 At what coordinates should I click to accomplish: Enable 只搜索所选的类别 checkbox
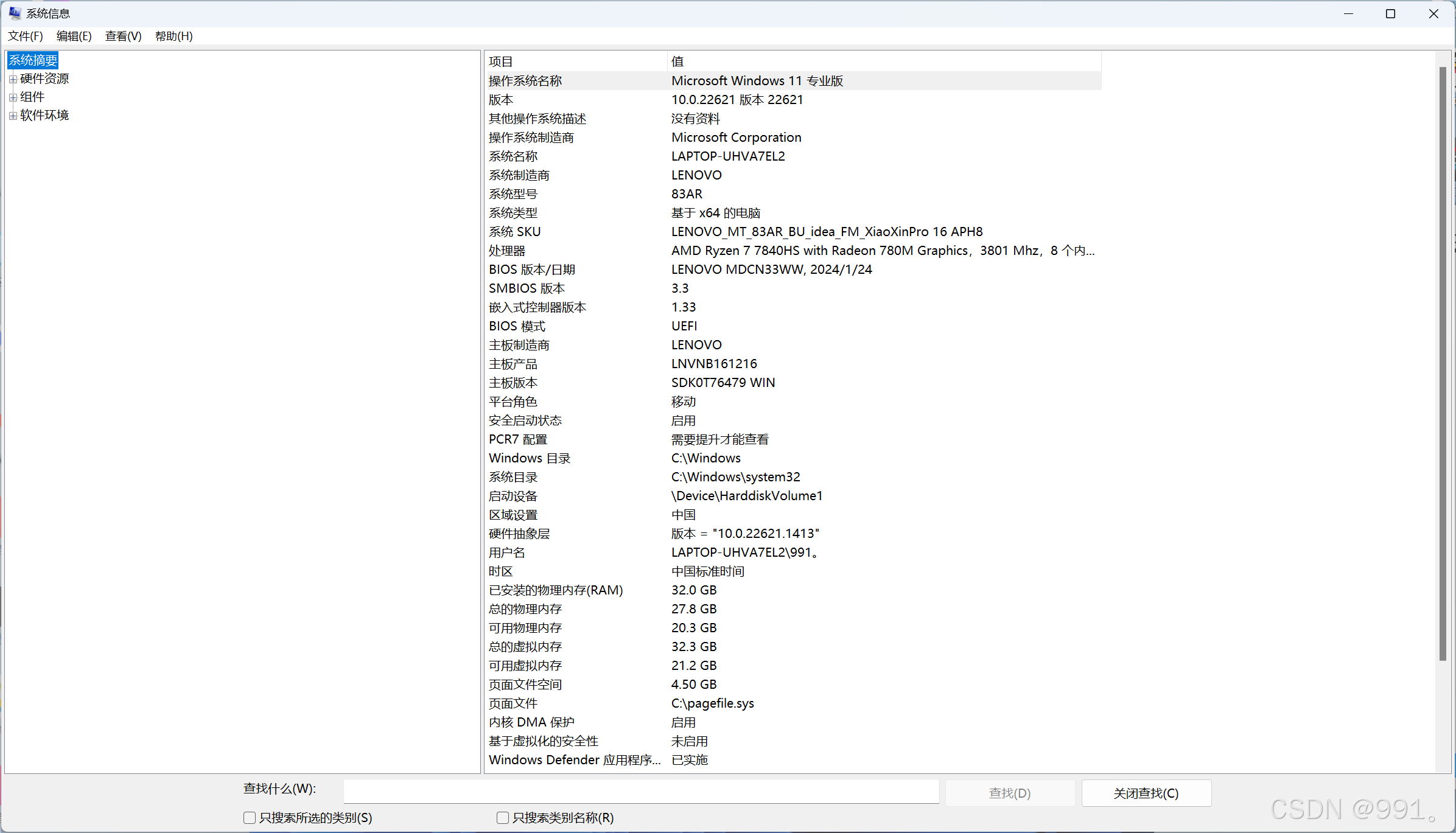[250, 818]
